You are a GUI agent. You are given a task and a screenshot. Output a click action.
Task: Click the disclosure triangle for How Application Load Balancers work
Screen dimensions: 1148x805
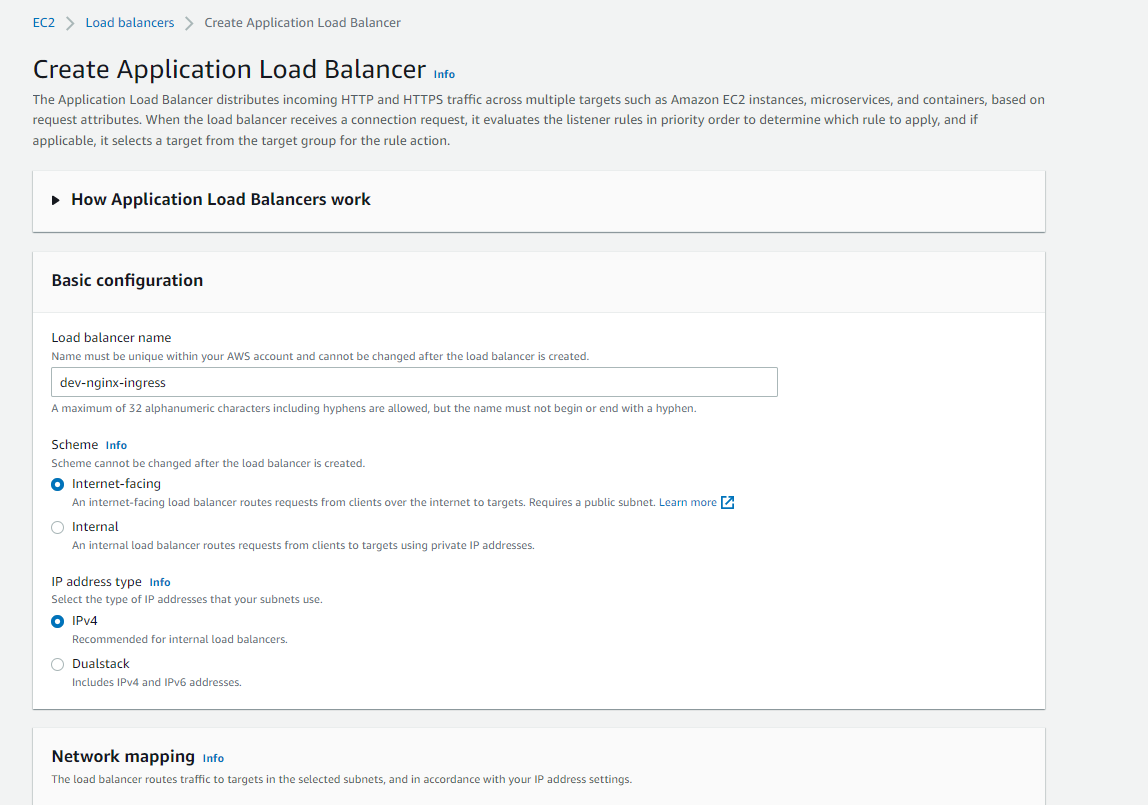tap(56, 200)
